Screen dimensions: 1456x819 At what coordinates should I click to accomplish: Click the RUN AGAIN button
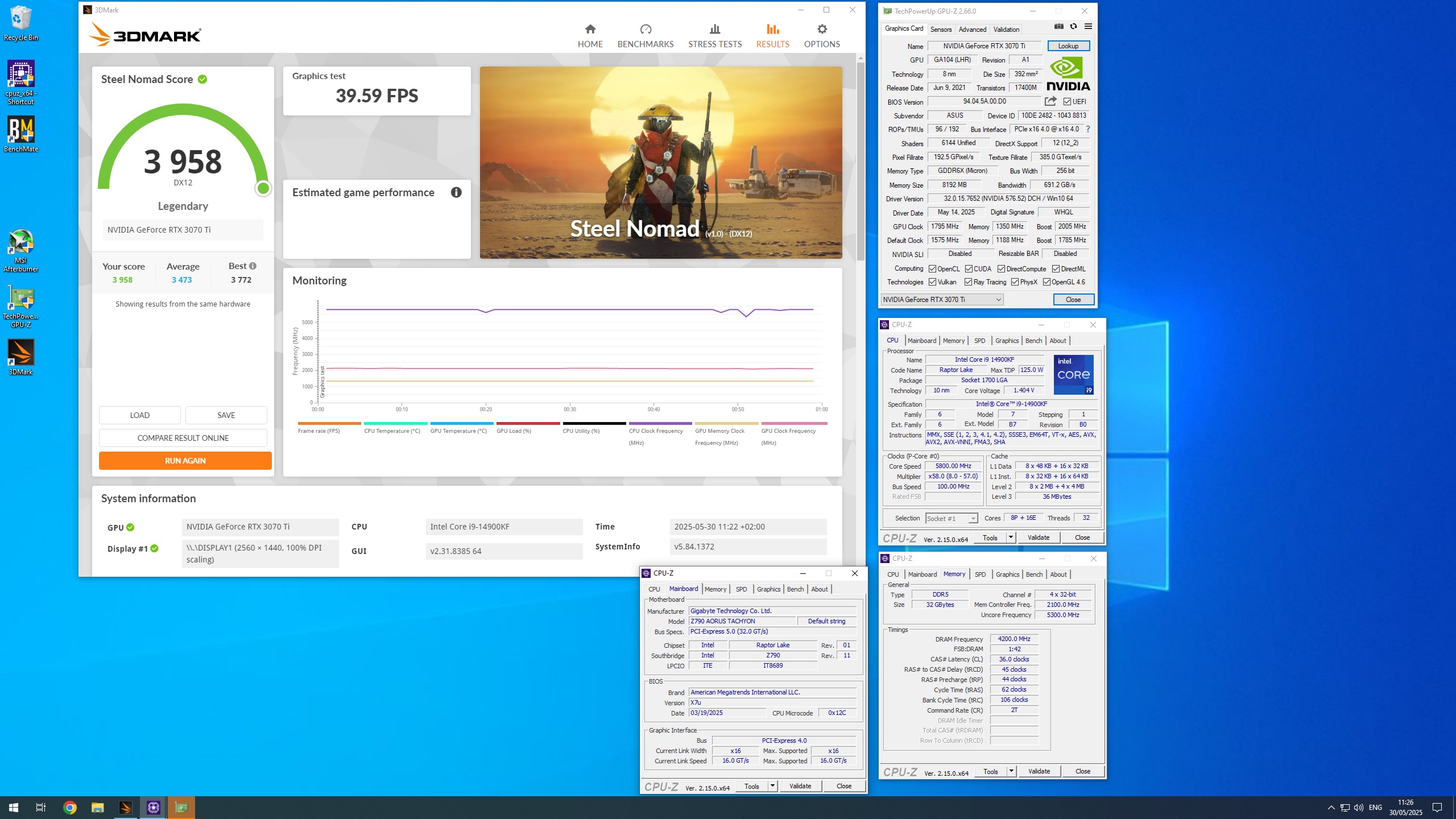click(x=185, y=461)
